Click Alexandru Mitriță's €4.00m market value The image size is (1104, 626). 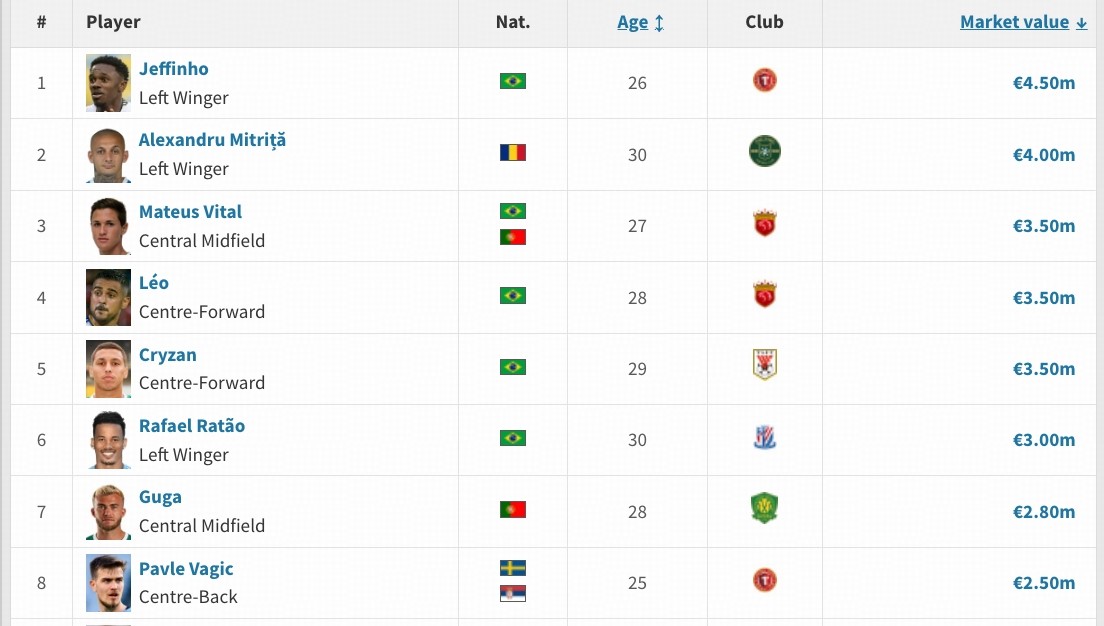coord(1044,155)
